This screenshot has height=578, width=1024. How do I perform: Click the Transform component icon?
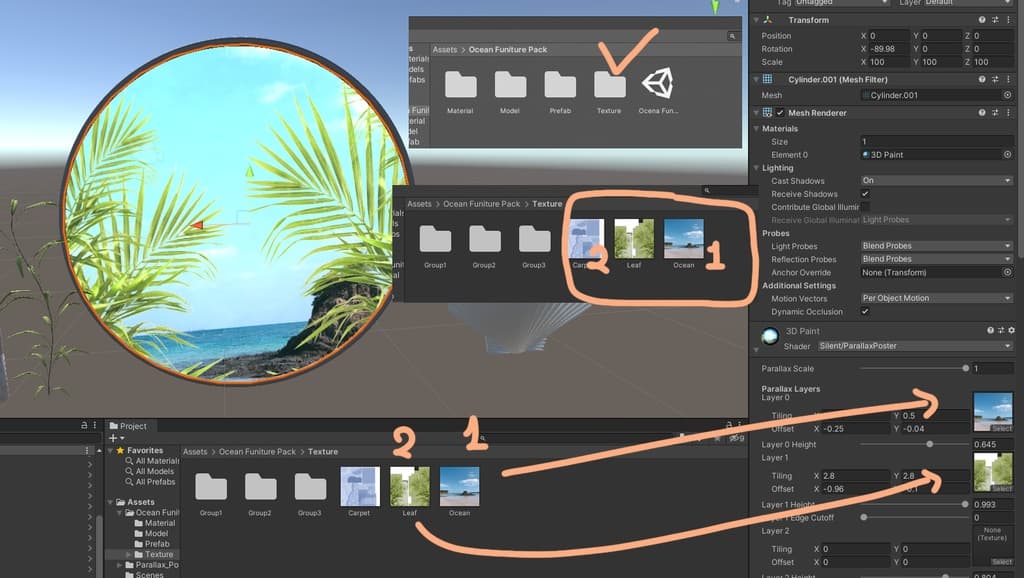[x=768, y=20]
